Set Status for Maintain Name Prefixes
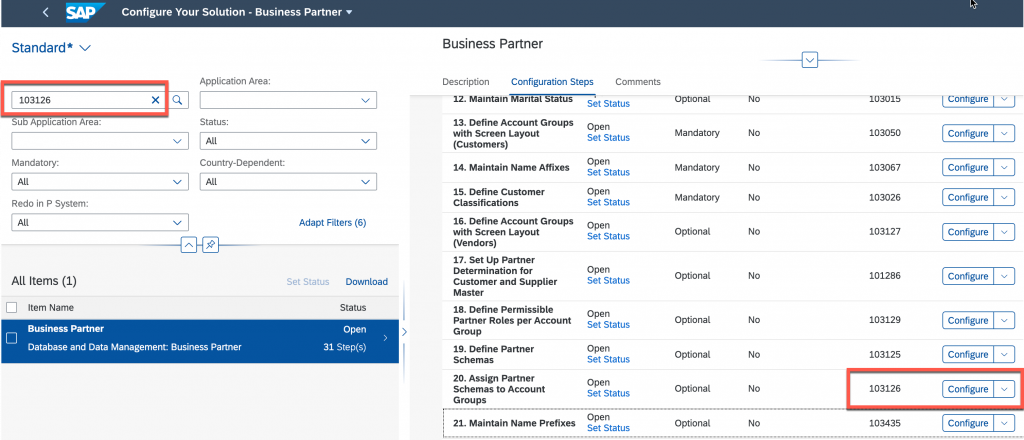Screen dimensions: 1024x440 tap(608, 428)
